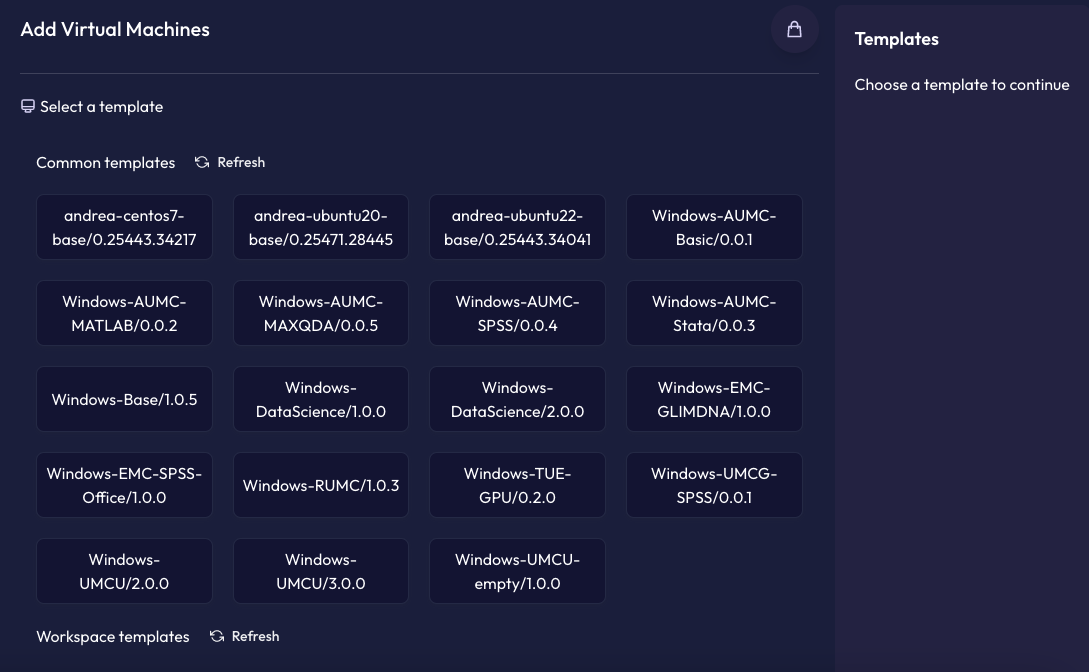Screen dimensions: 1089x672
Task: Choose the Windows-DataScience/1.0.0 template
Action: [321, 399]
